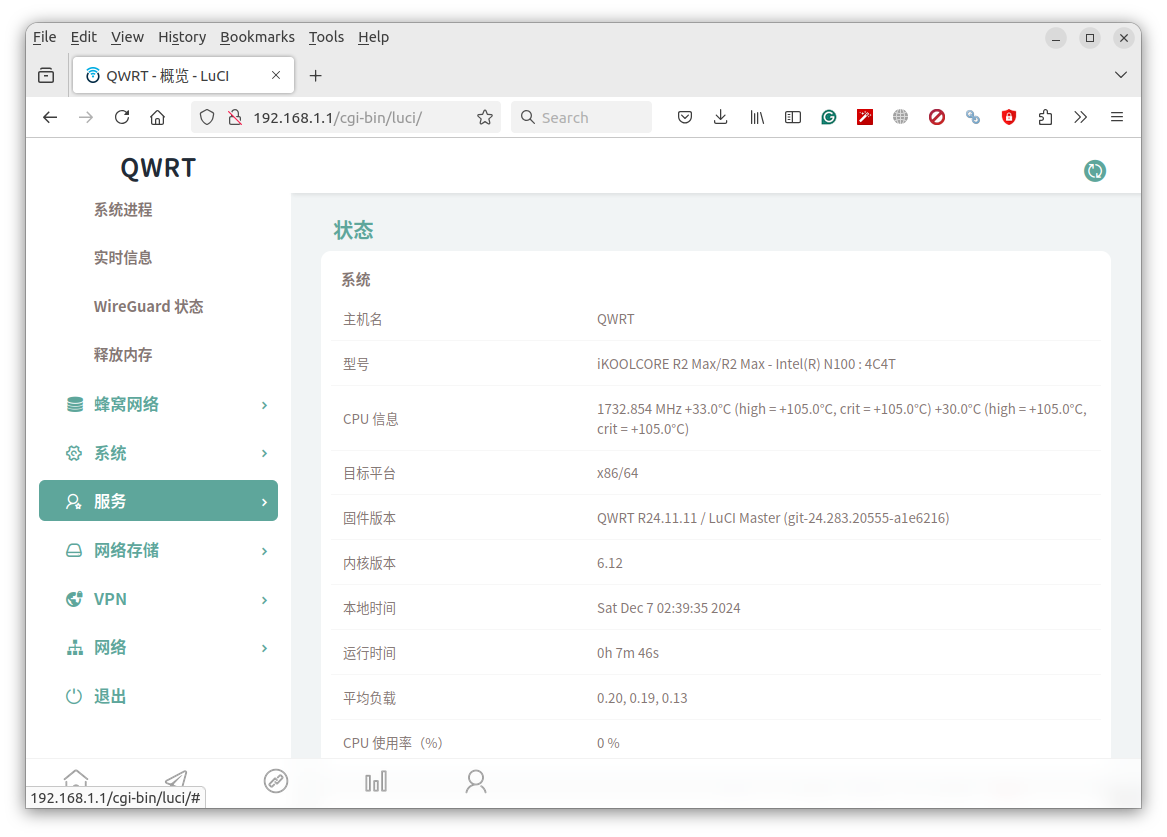Select the QWRT - 概览 - LuCI tab
1167x837 pixels.
click(183, 76)
